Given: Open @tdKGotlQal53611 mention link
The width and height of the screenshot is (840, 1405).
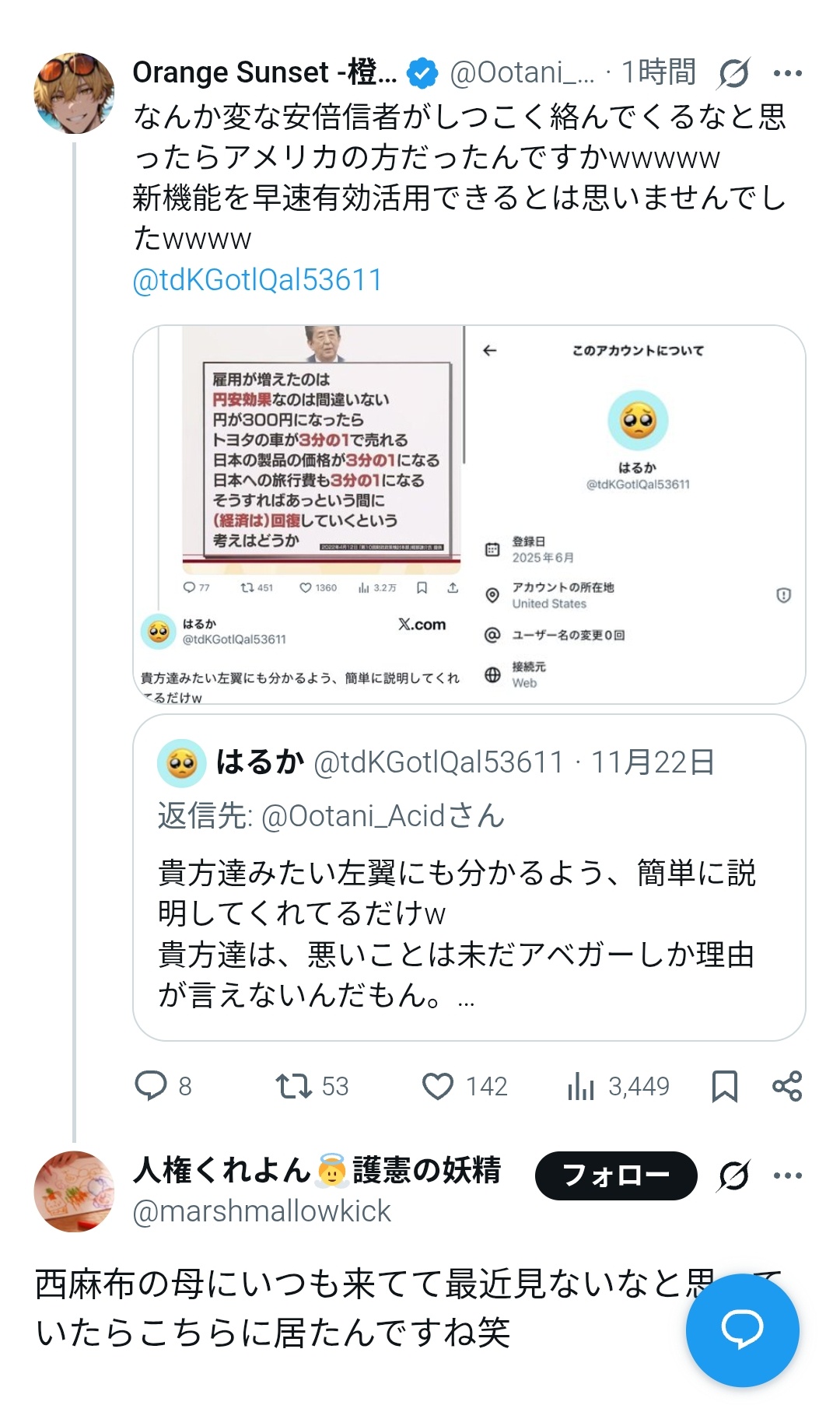Looking at the screenshot, I should pos(257,280).
